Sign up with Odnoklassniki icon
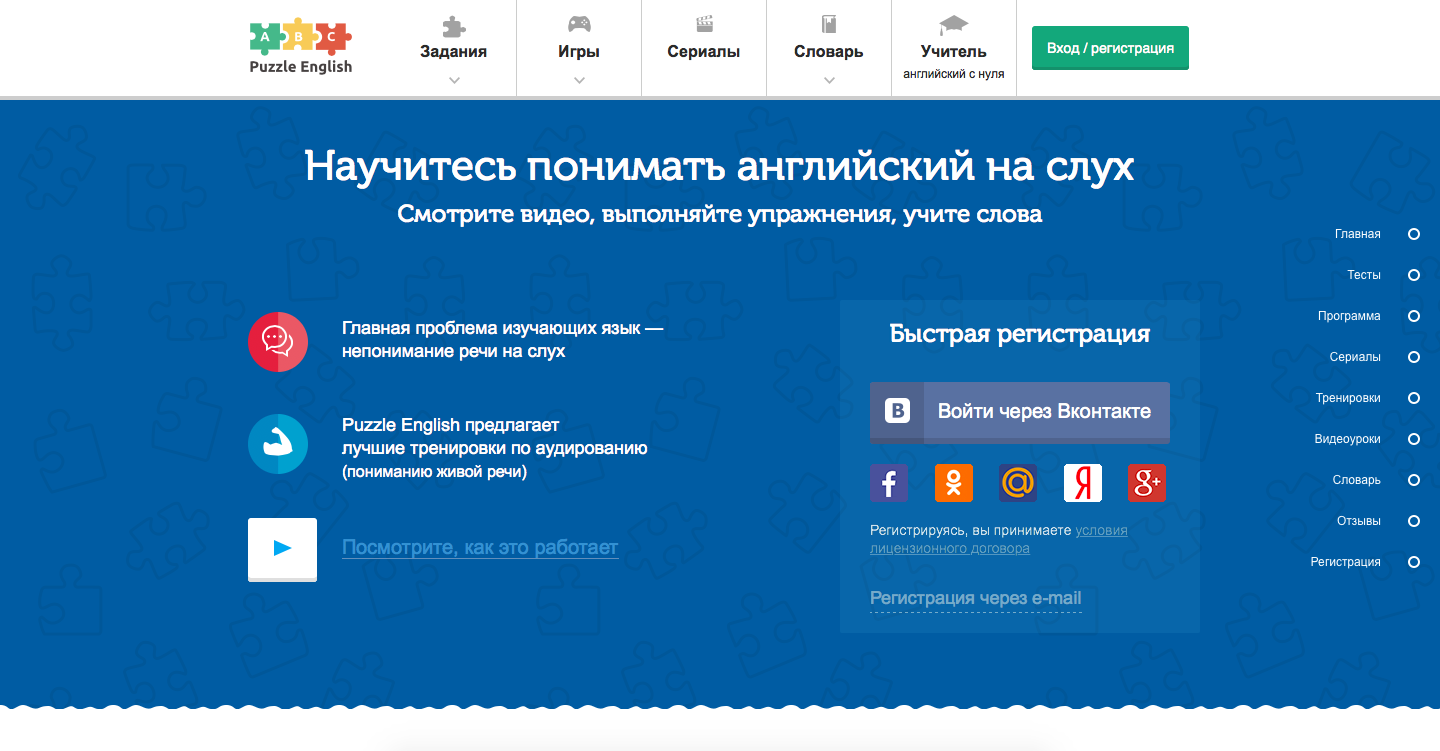1440x751 pixels. click(x=953, y=483)
